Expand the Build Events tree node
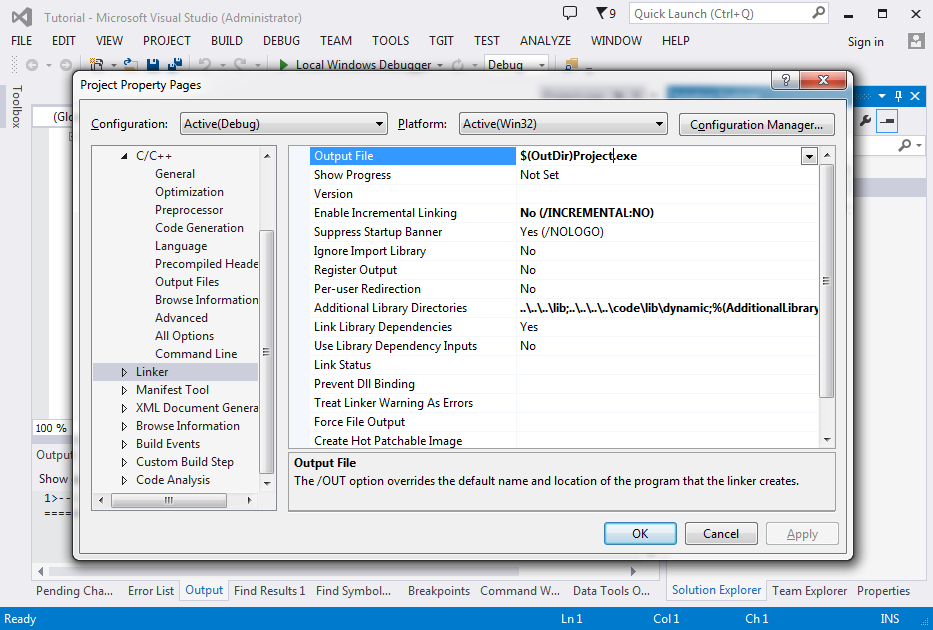The height and width of the screenshot is (630, 933). coord(124,444)
